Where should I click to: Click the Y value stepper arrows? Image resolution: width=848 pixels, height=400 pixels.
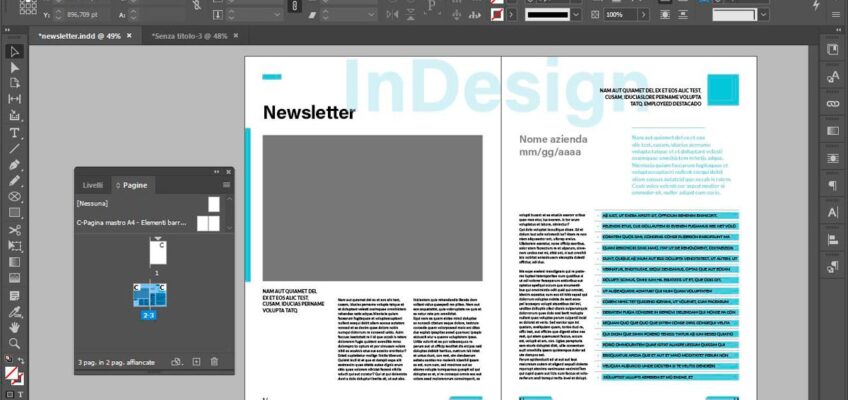pos(58,15)
